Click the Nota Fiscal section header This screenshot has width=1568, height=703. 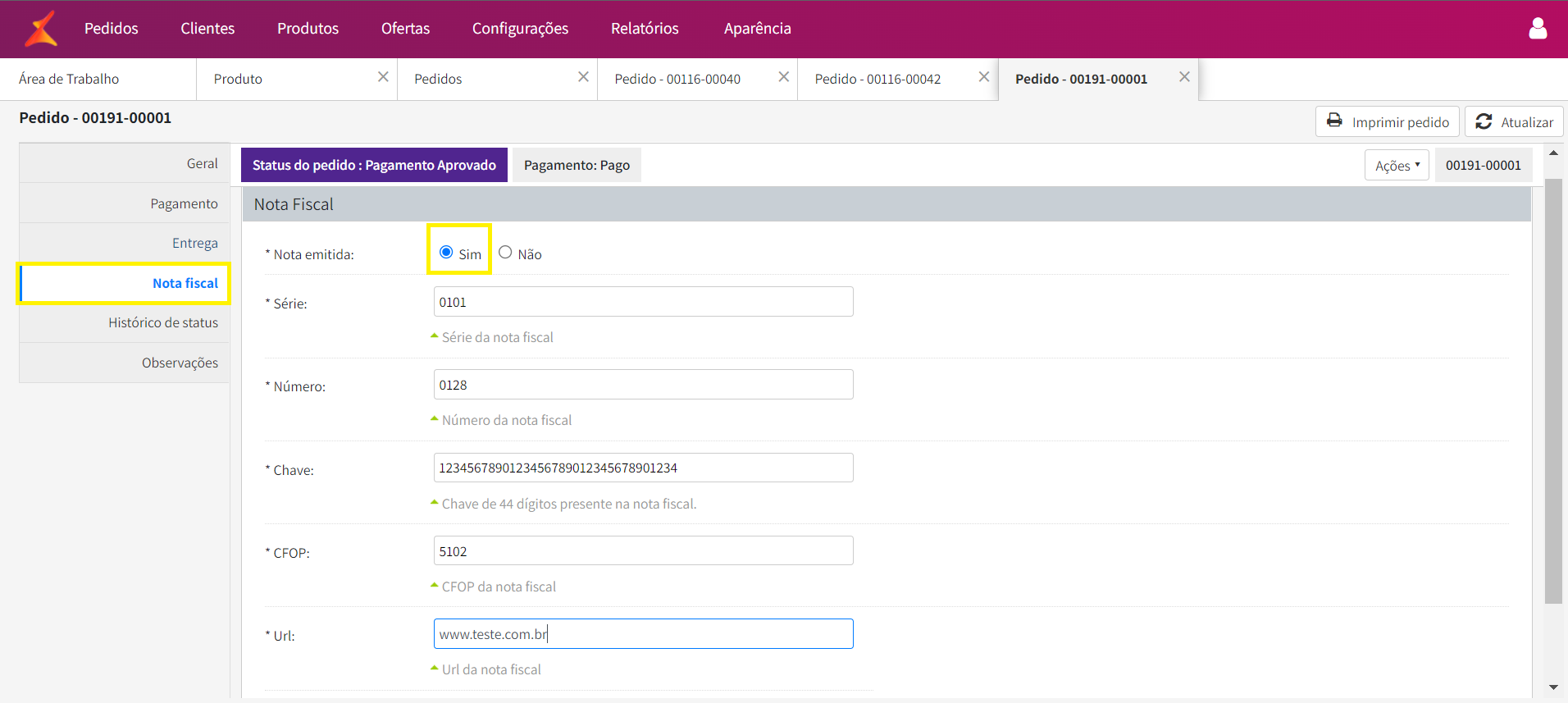[887, 204]
